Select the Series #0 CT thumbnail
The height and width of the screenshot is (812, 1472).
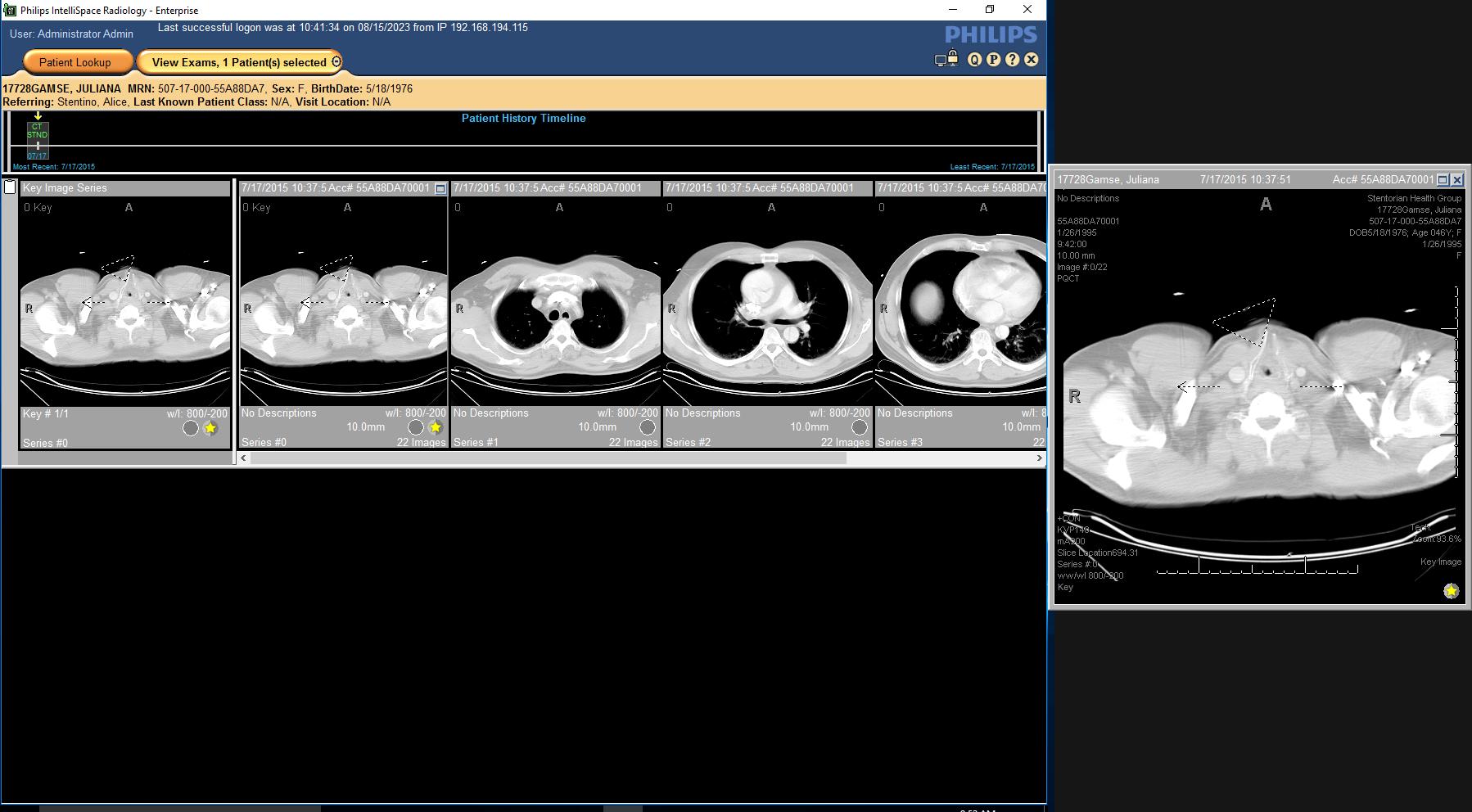[x=343, y=301]
